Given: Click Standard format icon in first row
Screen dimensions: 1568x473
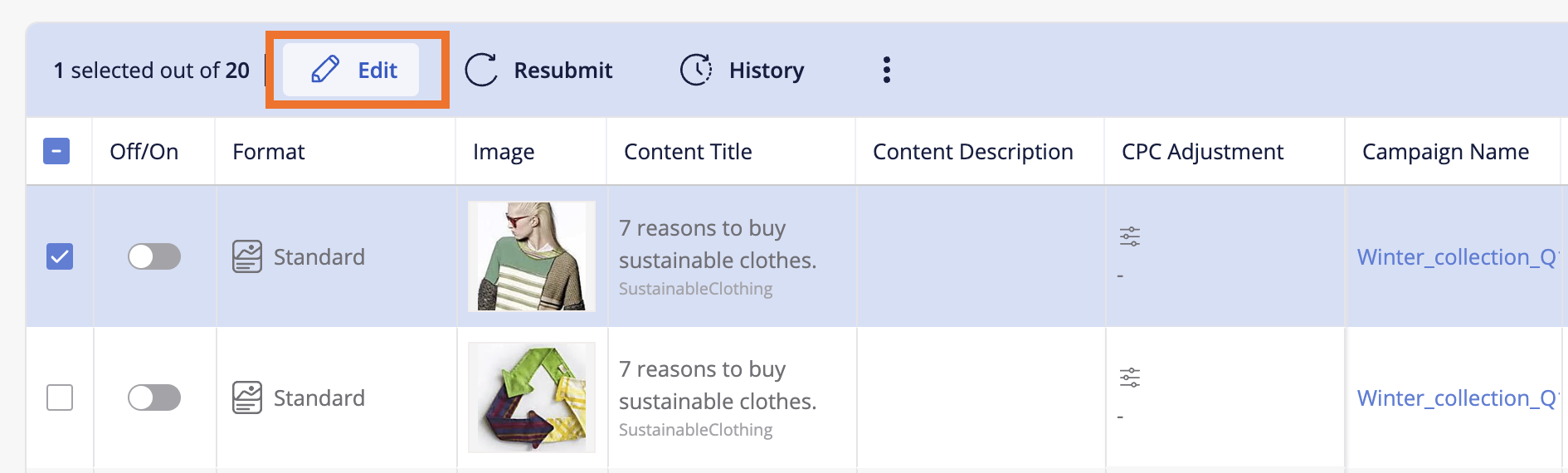Looking at the screenshot, I should point(247,256).
